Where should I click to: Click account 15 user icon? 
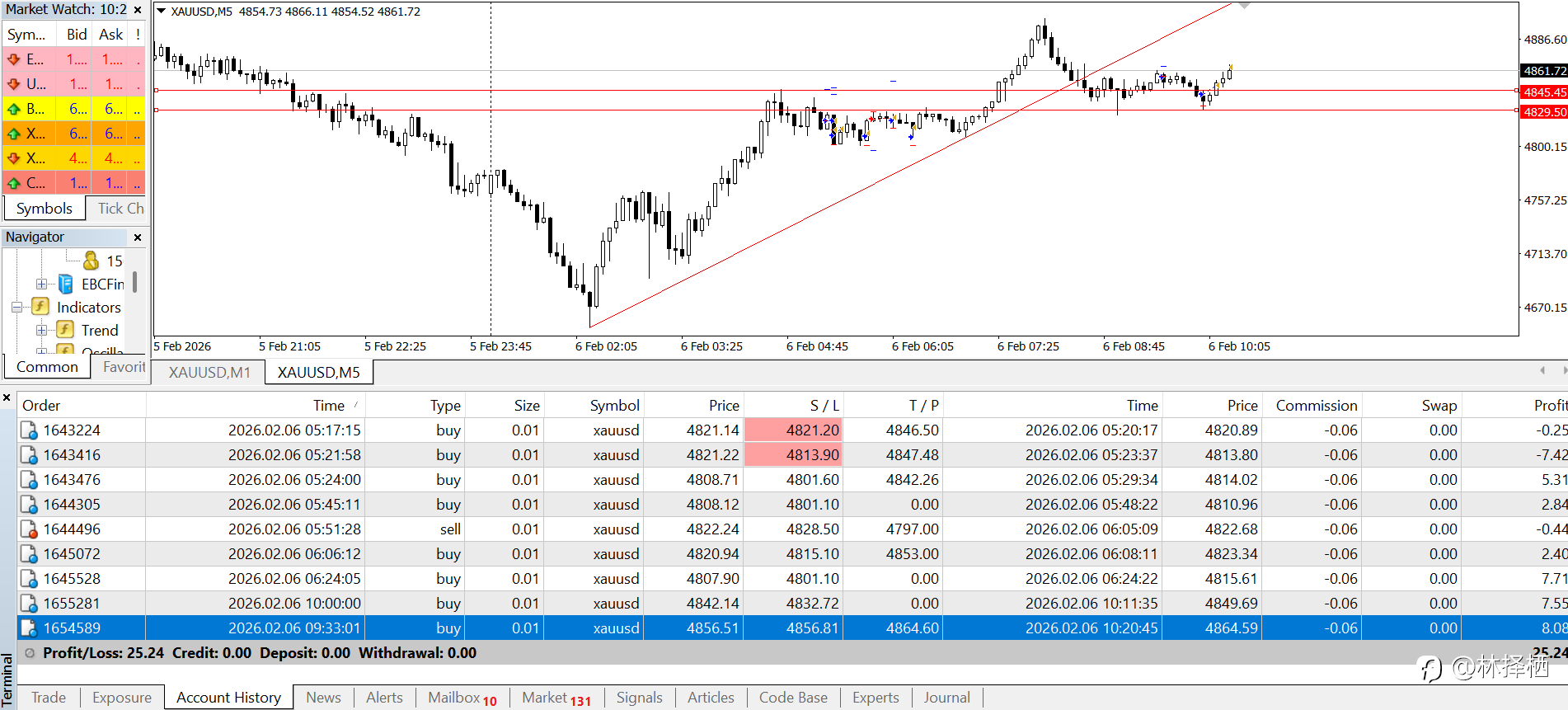(91, 261)
